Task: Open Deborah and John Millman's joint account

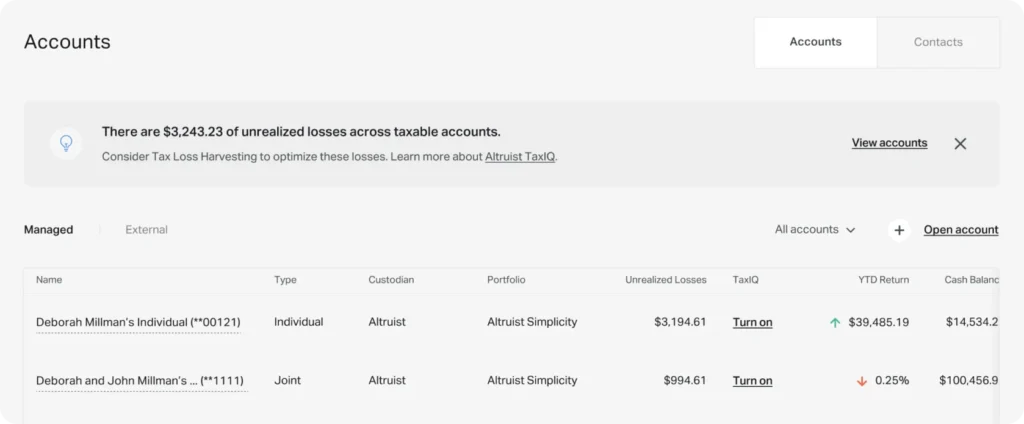Action: 140,381
